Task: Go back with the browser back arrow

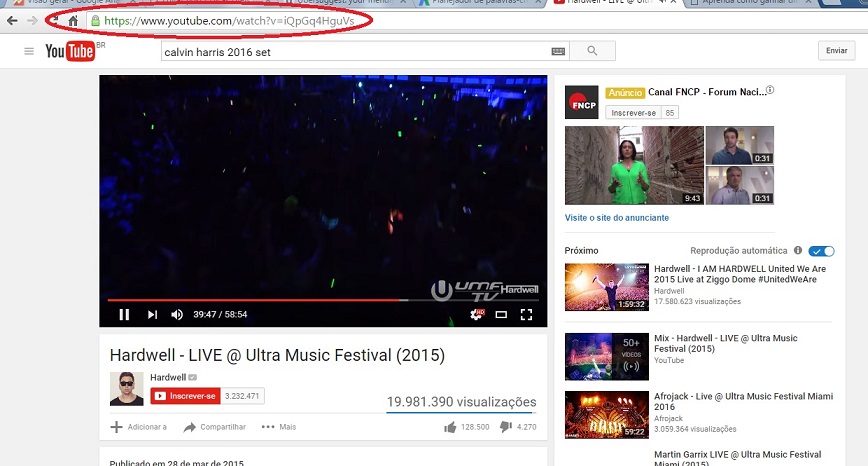Action: click(x=12, y=21)
